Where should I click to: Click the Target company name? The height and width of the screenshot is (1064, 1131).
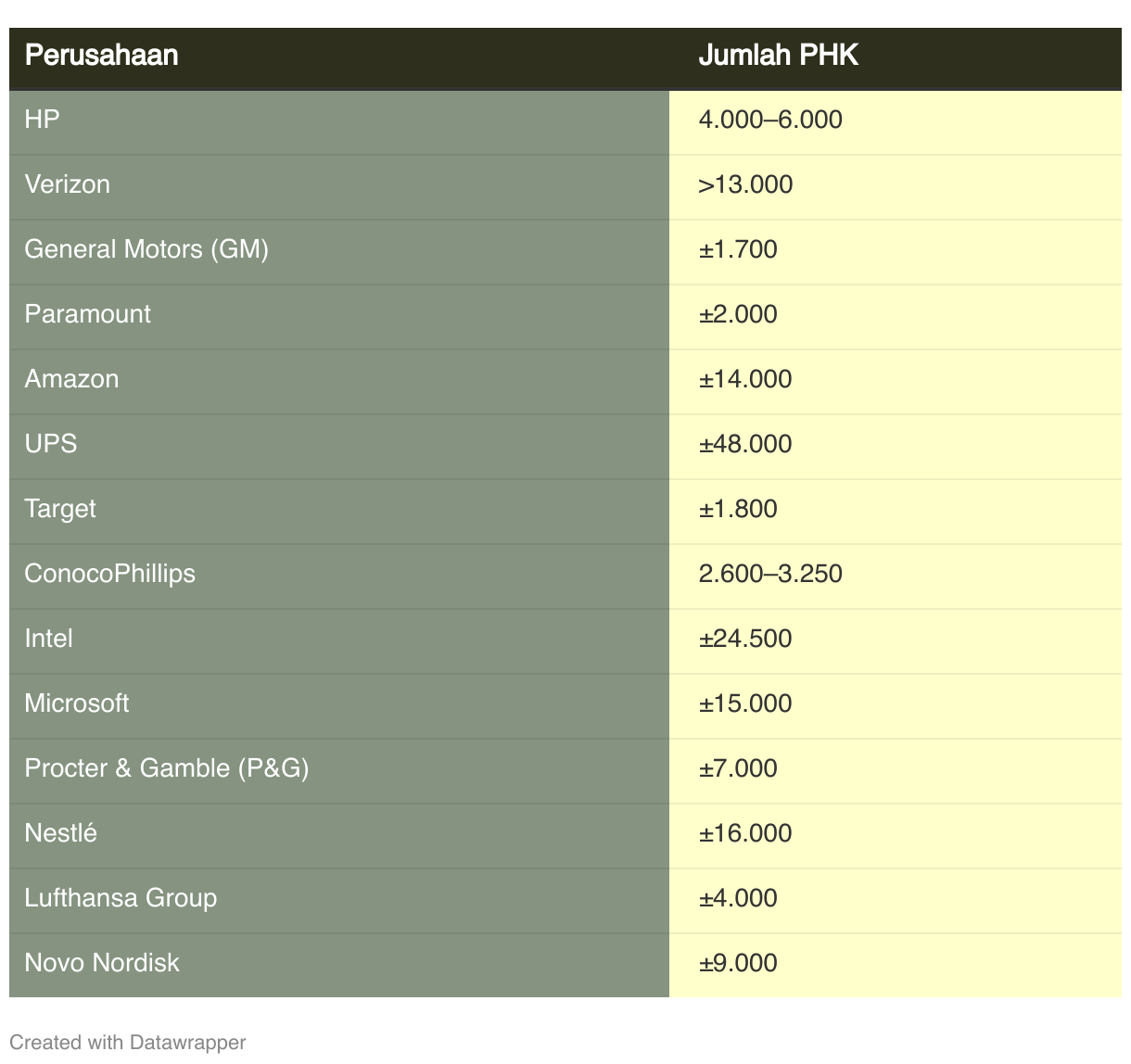click(x=60, y=509)
